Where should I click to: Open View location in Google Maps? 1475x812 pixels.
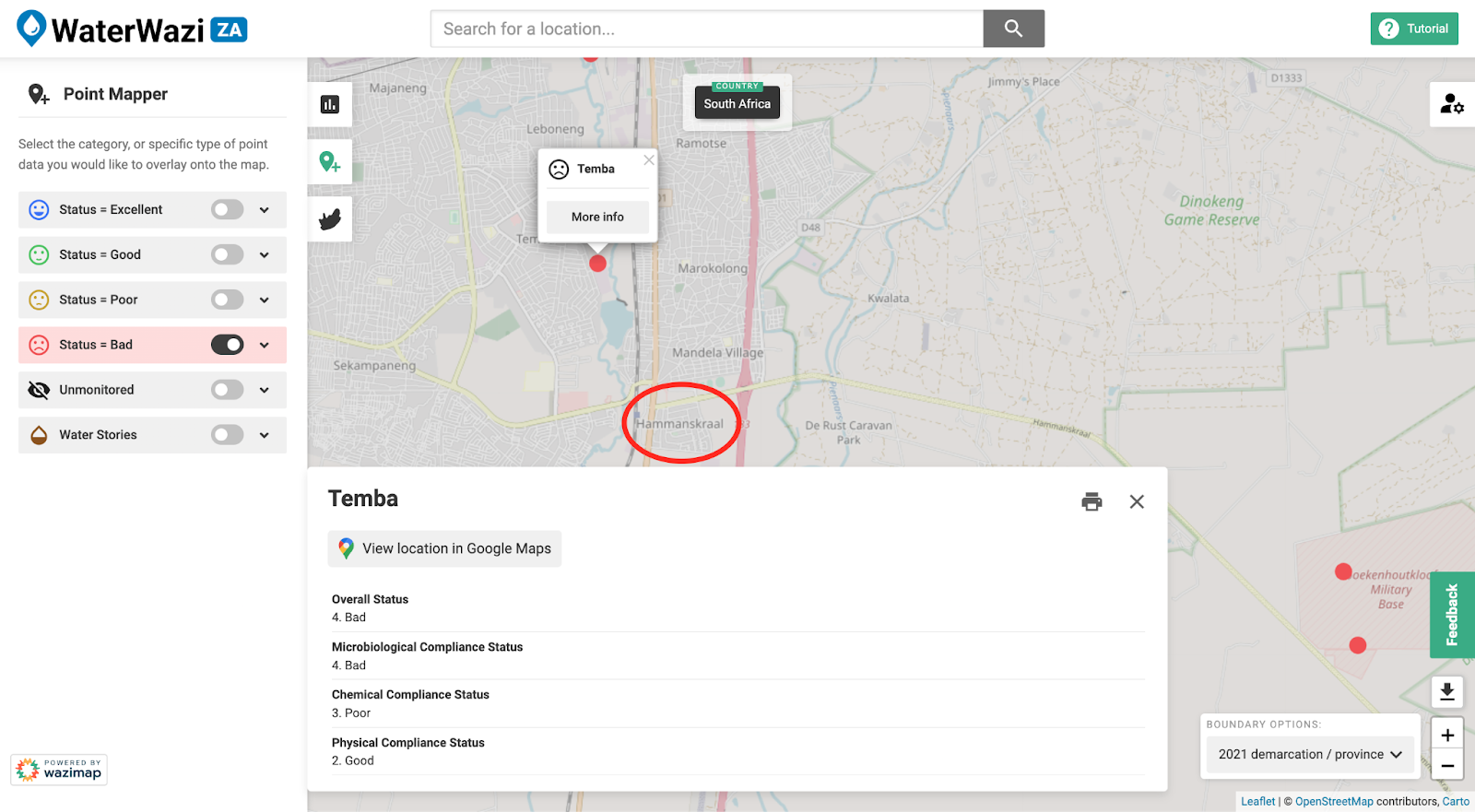tap(444, 548)
